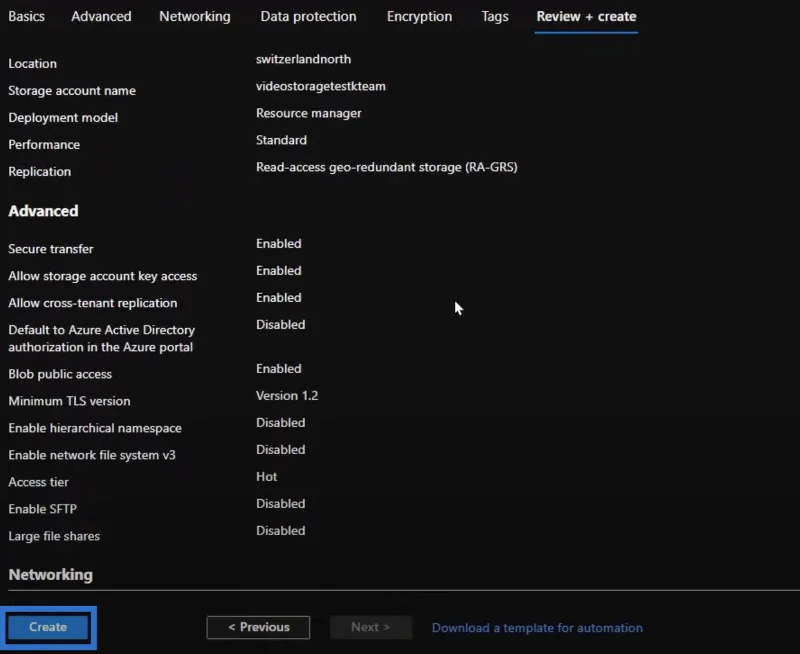
Task: Click the Allow storage account key access label
Action: 103,276
